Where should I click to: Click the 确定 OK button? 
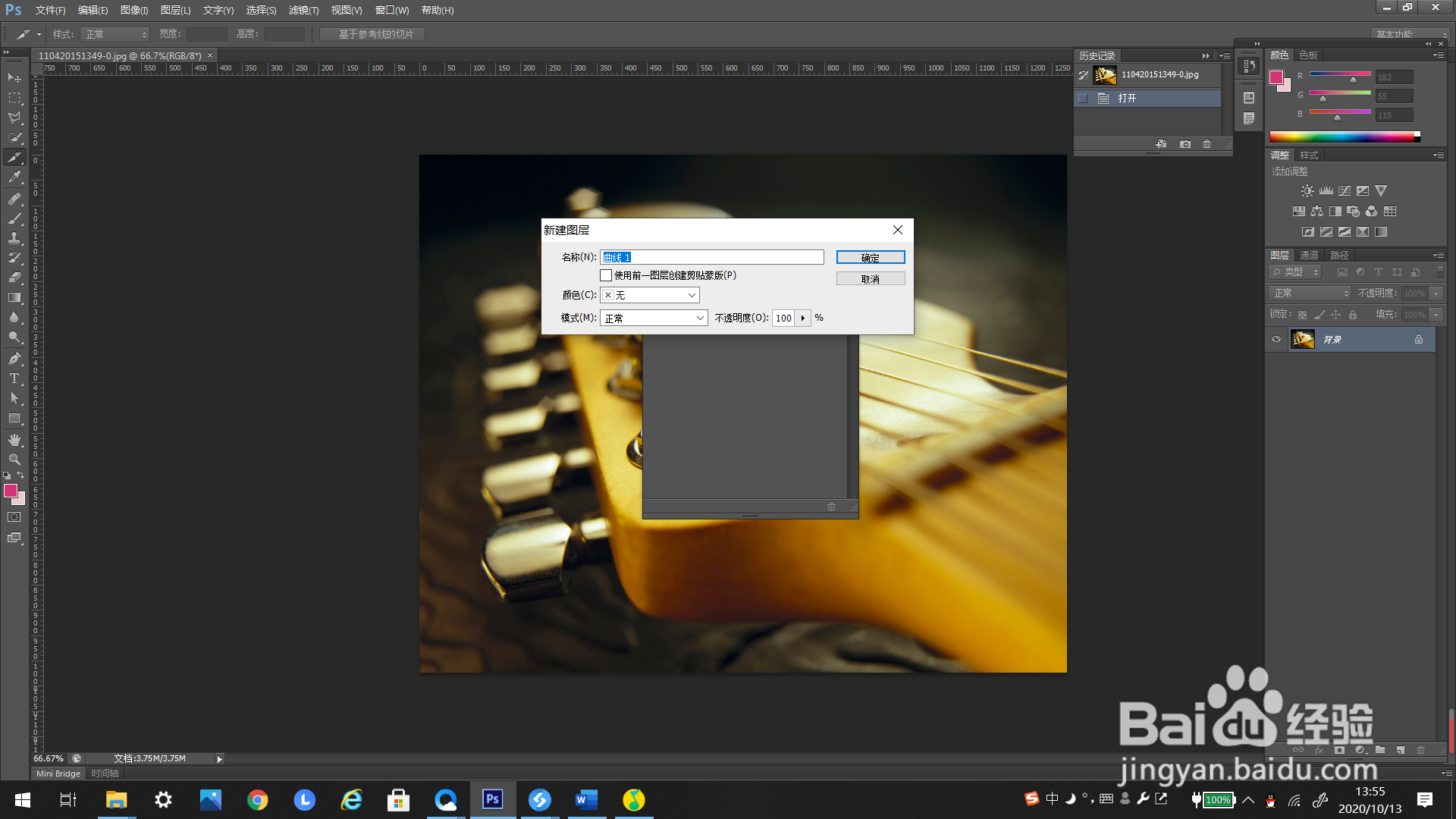(871, 258)
